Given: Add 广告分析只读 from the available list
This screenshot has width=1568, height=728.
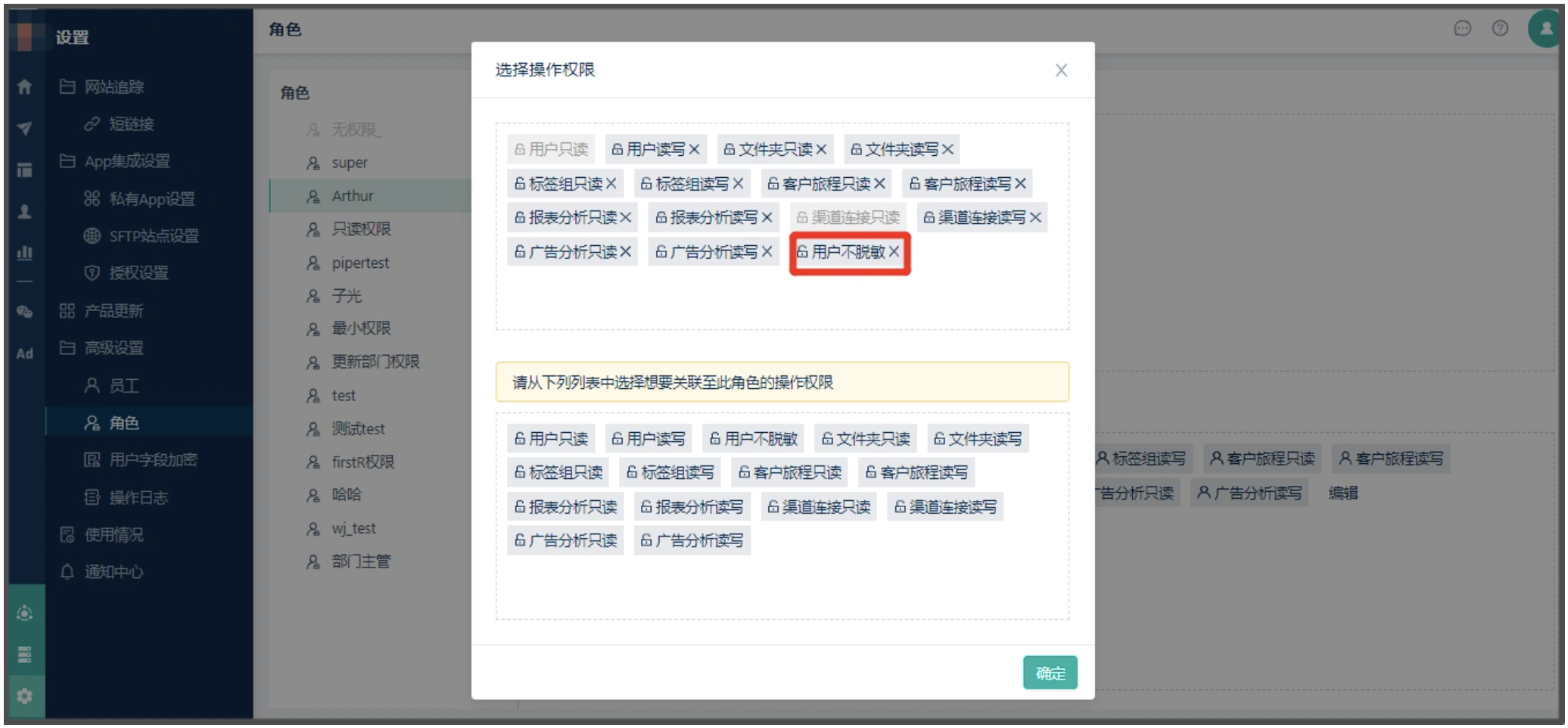Looking at the screenshot, I should click(566, 541).
